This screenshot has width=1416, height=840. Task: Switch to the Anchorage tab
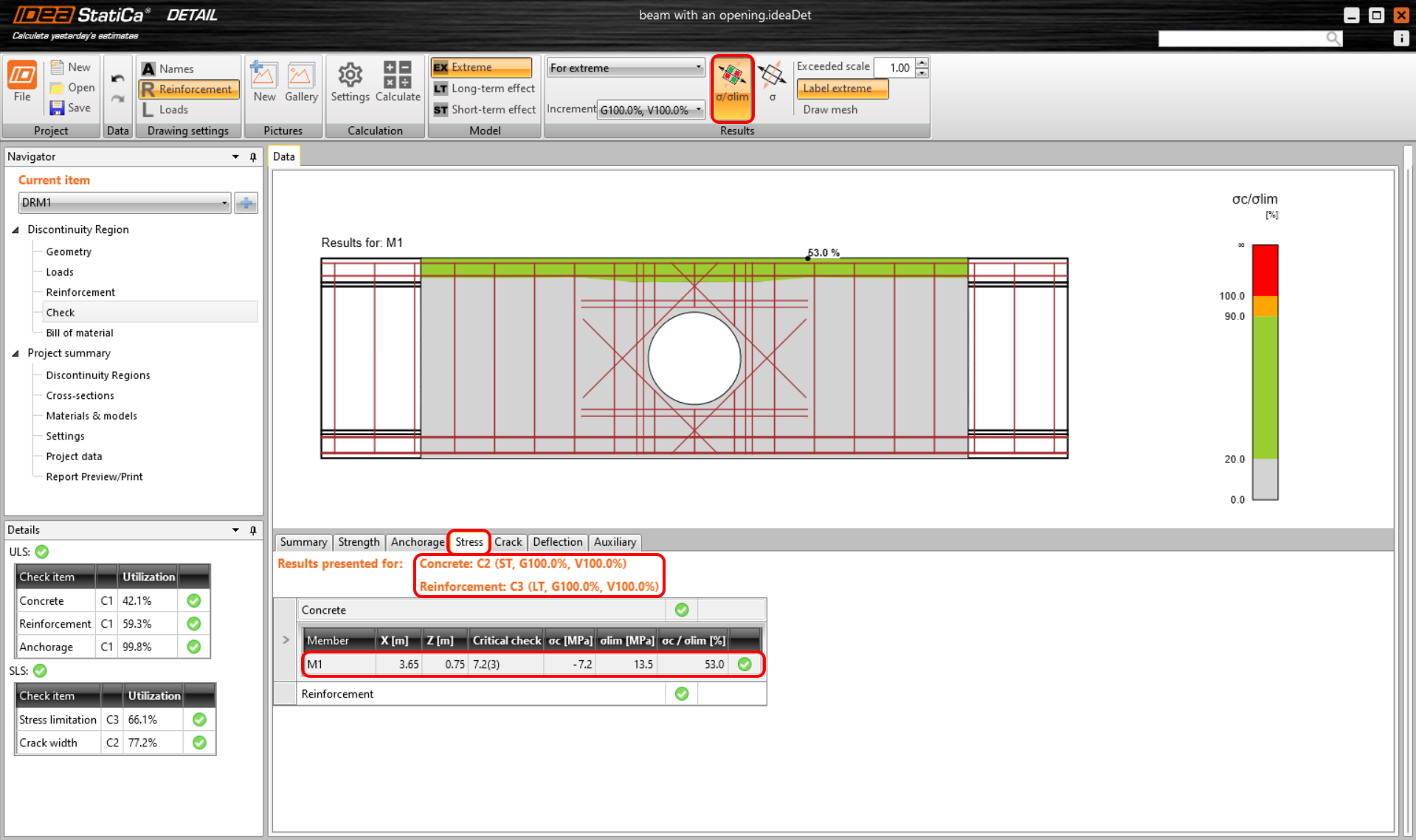click(417, 542)
